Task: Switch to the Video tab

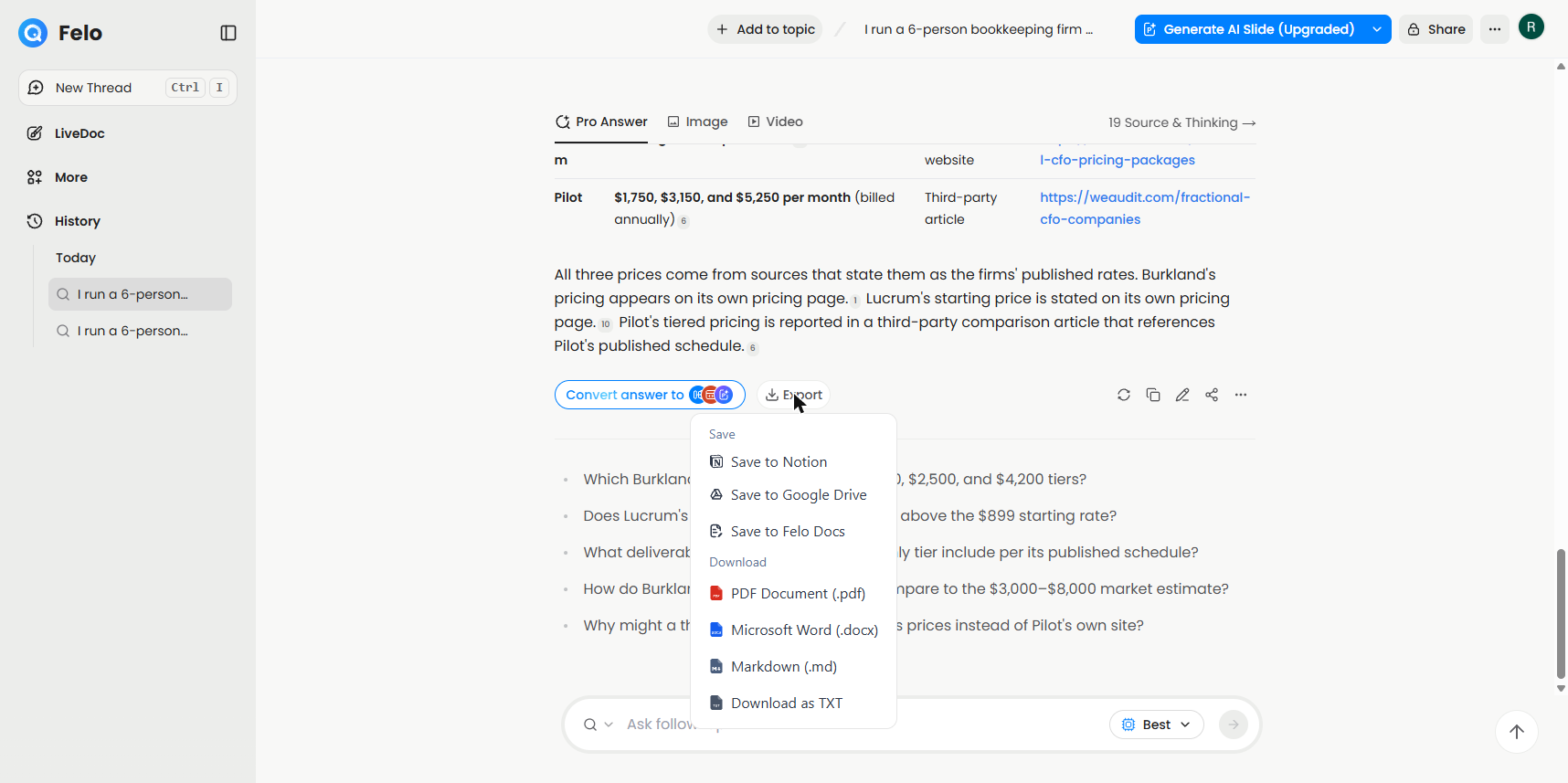Action: pos(775,122)
